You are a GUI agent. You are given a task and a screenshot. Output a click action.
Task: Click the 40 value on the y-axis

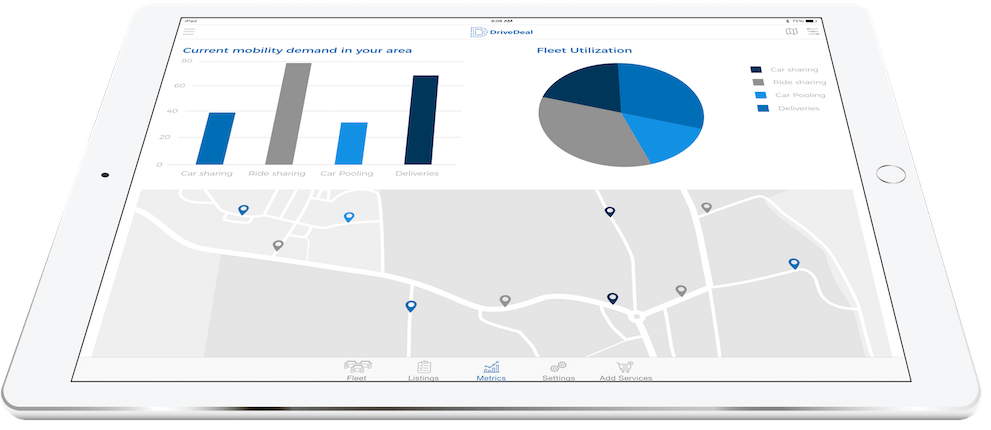[x=171, y=111]
